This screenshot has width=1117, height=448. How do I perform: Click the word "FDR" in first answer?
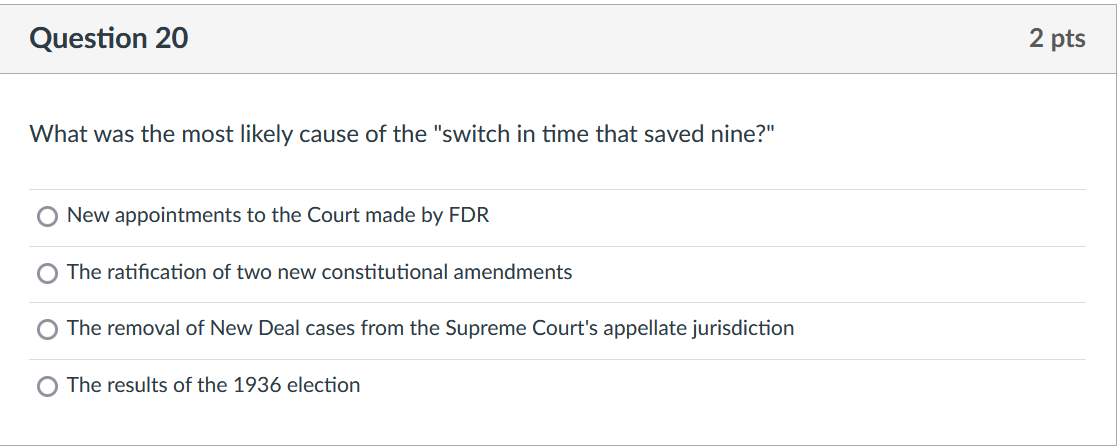point(469,215)
